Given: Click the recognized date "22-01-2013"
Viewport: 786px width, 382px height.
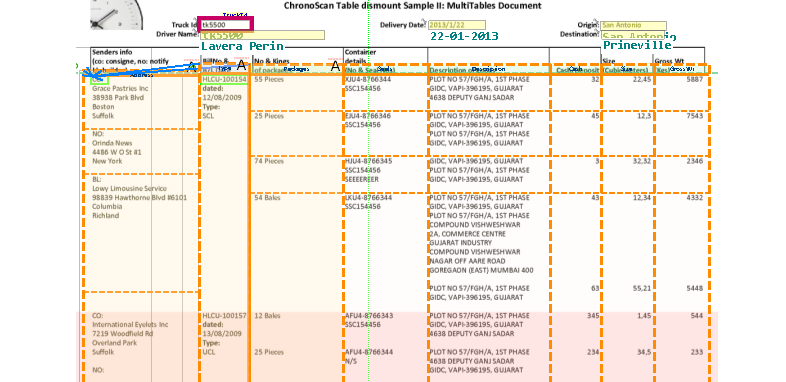Looking at the screenshot, I should 464,36.
